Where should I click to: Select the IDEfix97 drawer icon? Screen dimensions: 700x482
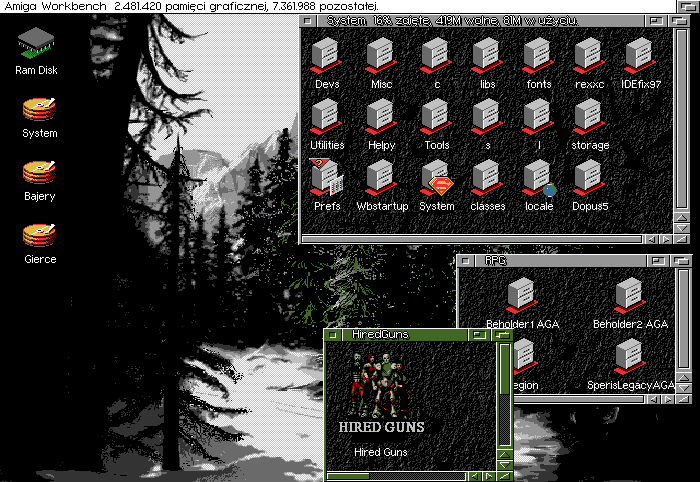641,63
